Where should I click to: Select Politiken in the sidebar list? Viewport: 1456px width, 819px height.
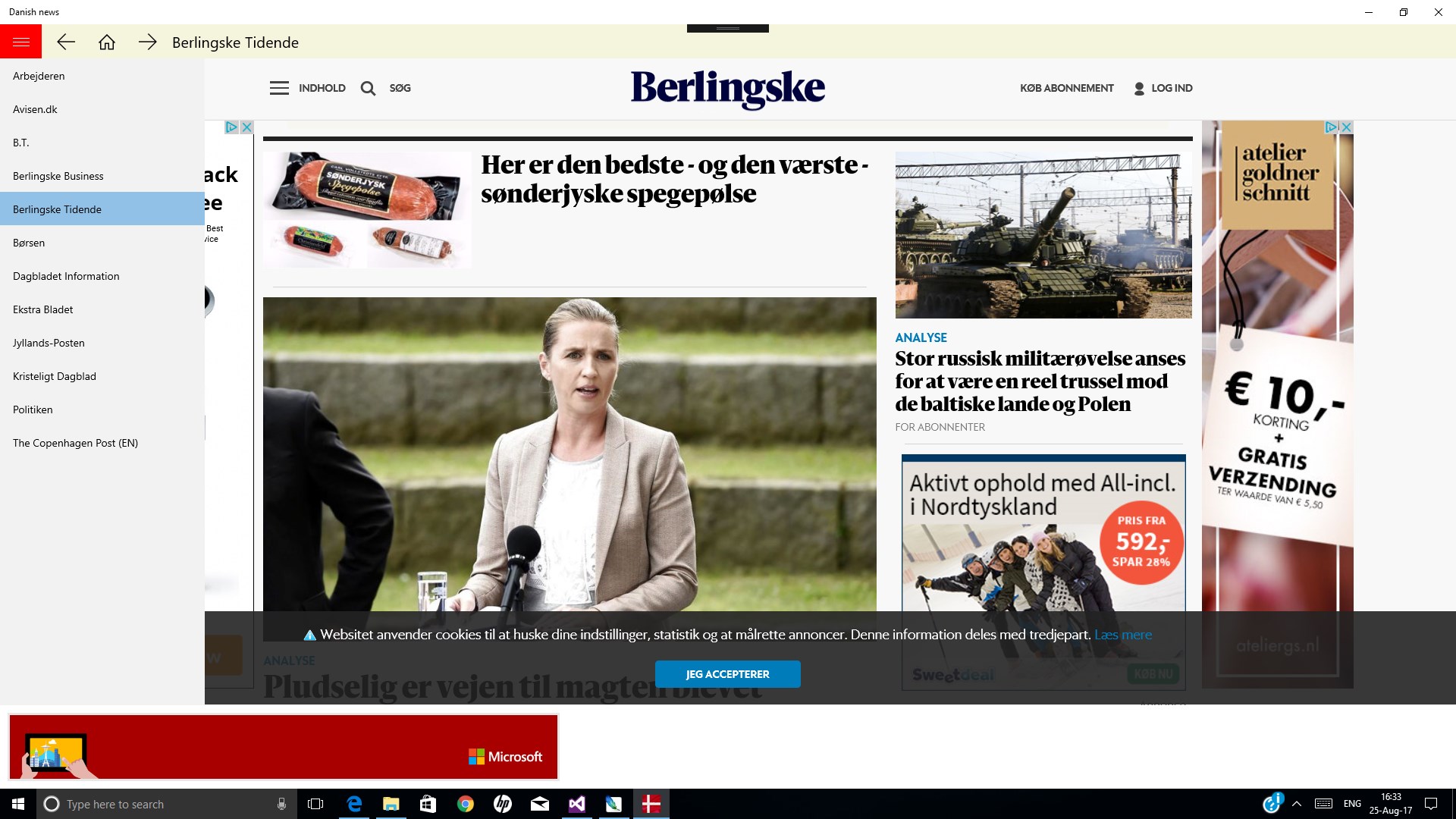click(x=33, y=409)
